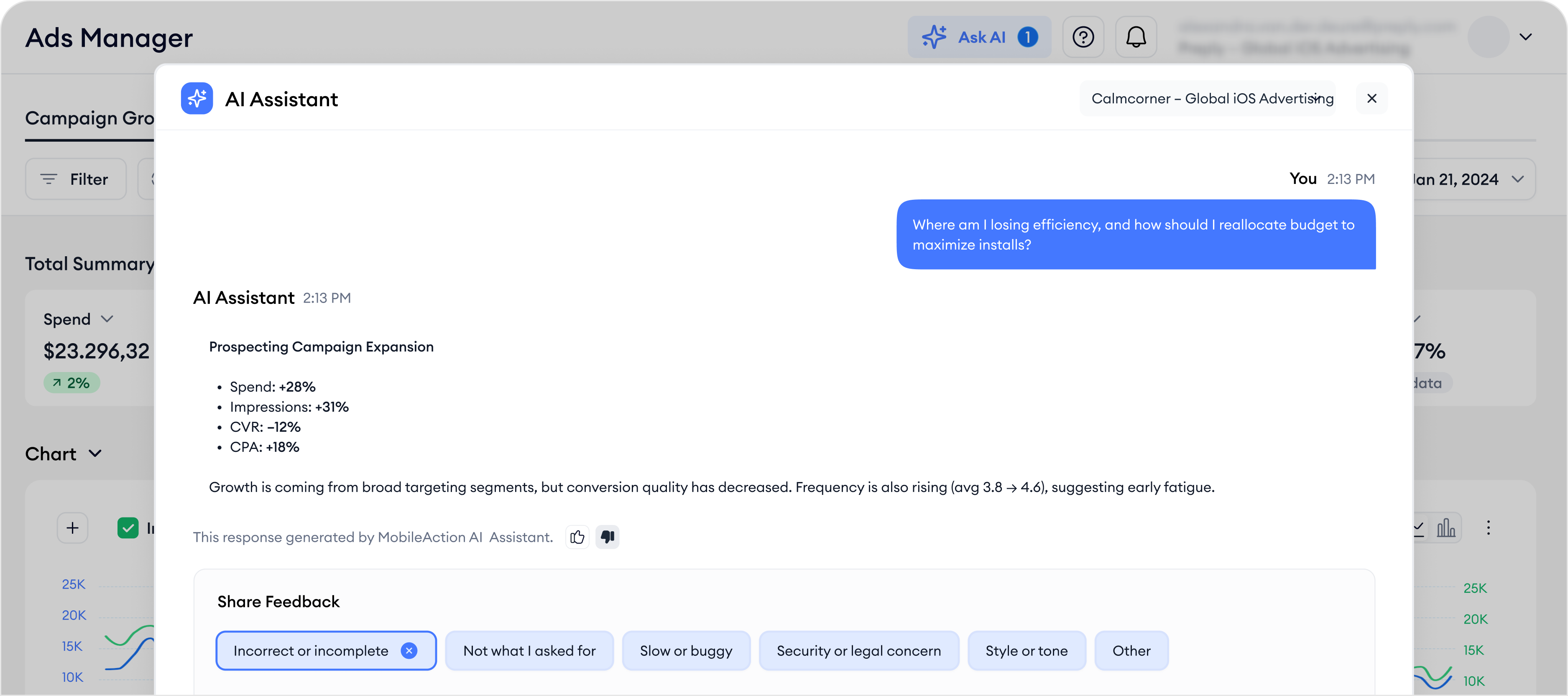The image size is (1568, 696).
Task: Open the notifications bell
Action: pos(1135,37)
